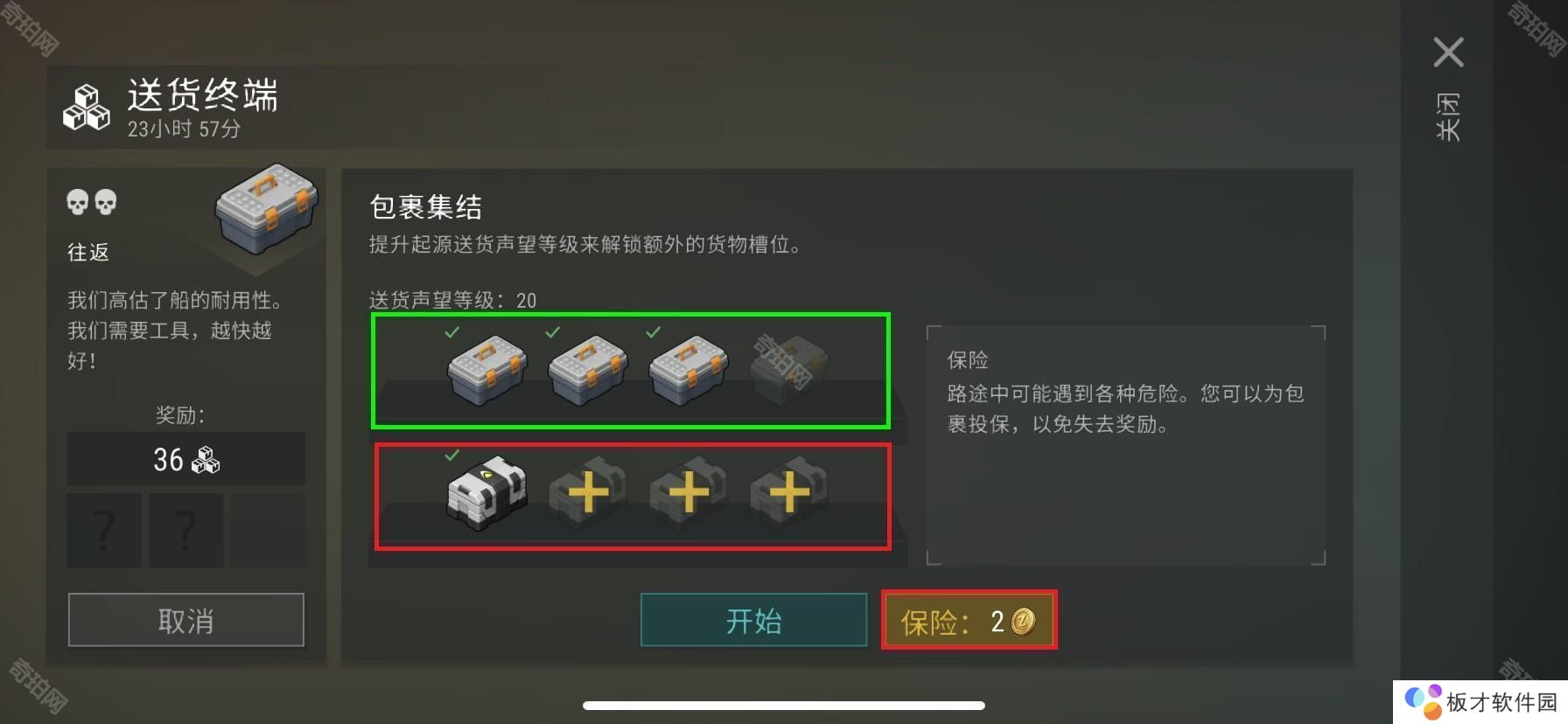This screenshot has width=1568, height=724.
Task: Add item to last empty plus slot
Action: point(789,492)
